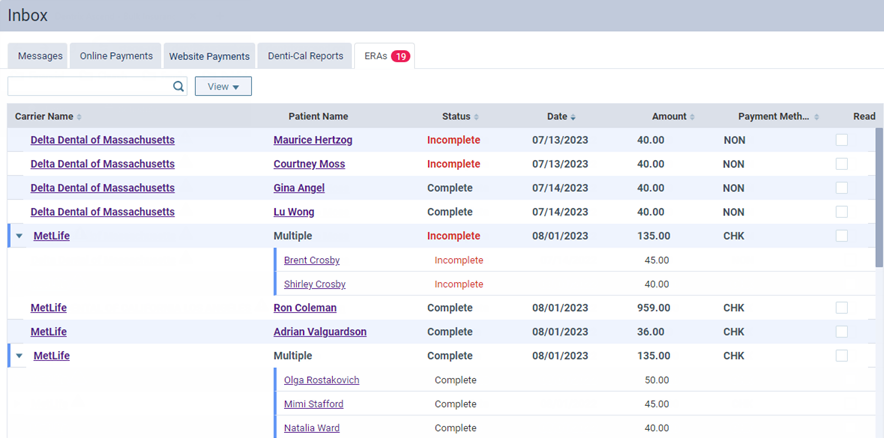
Task: Sort by Payment Method column icon
Action: pos(818,117)
